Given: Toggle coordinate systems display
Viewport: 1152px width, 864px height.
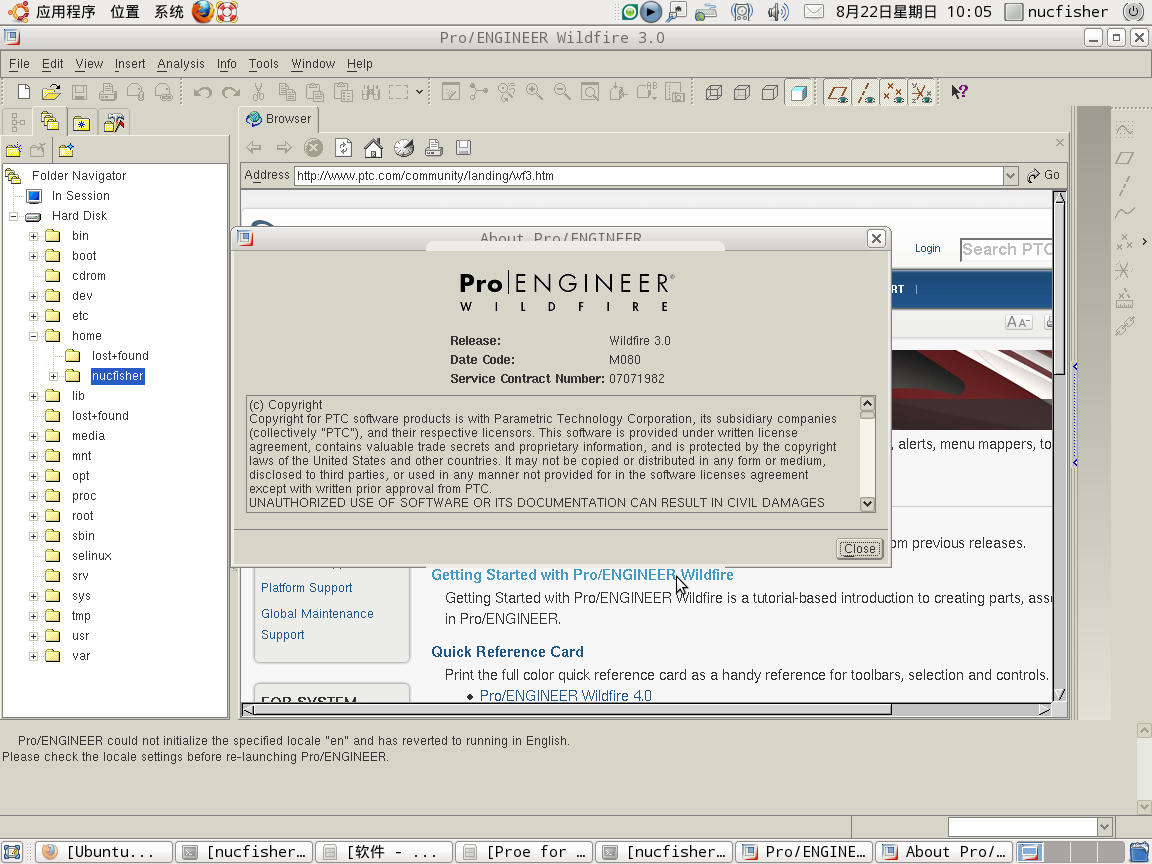Looking at the screenshot, I should click(x=921, y=93).
